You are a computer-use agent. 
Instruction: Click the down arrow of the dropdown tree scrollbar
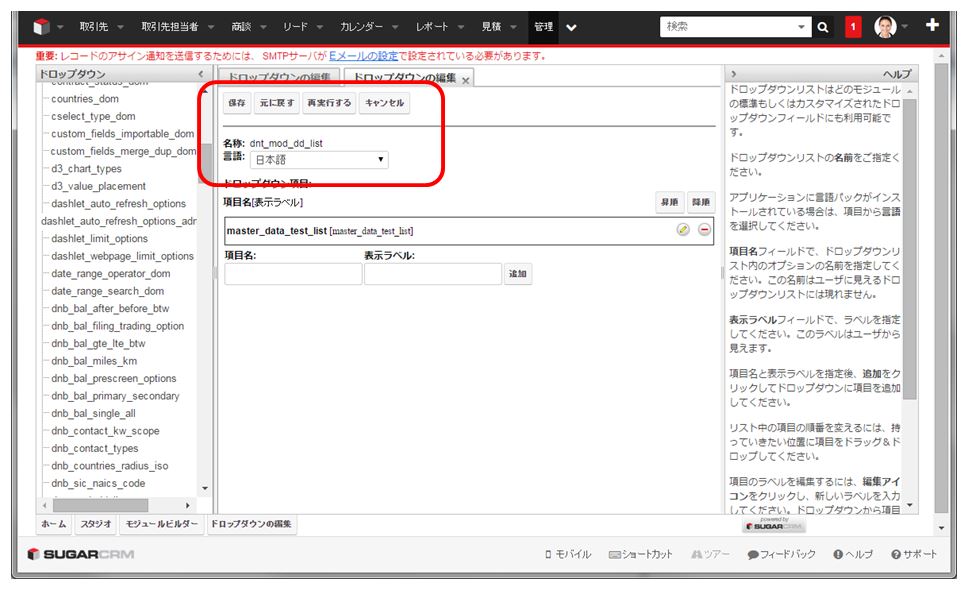click(x=205, y=488)
